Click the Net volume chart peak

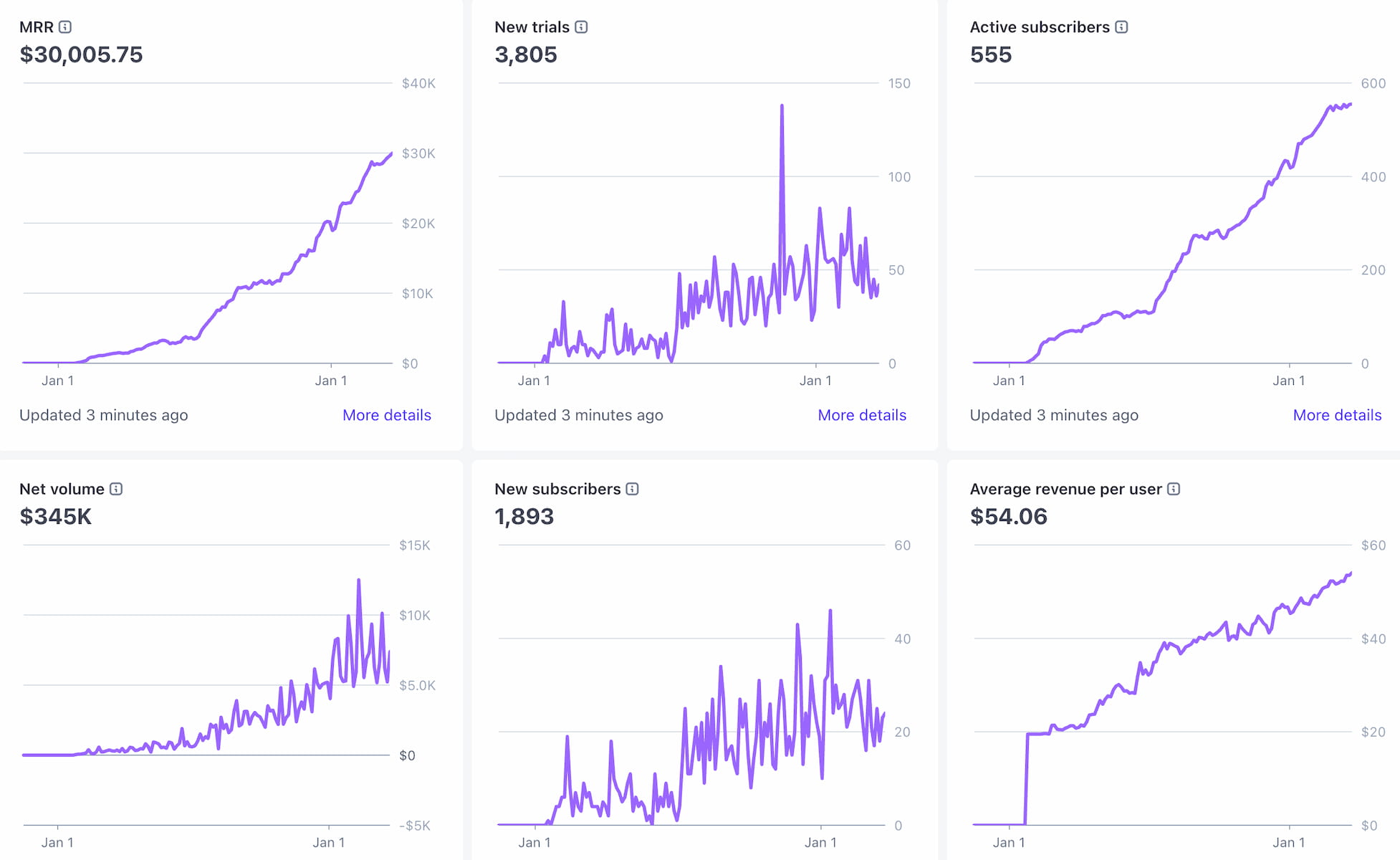coord(359,578)
